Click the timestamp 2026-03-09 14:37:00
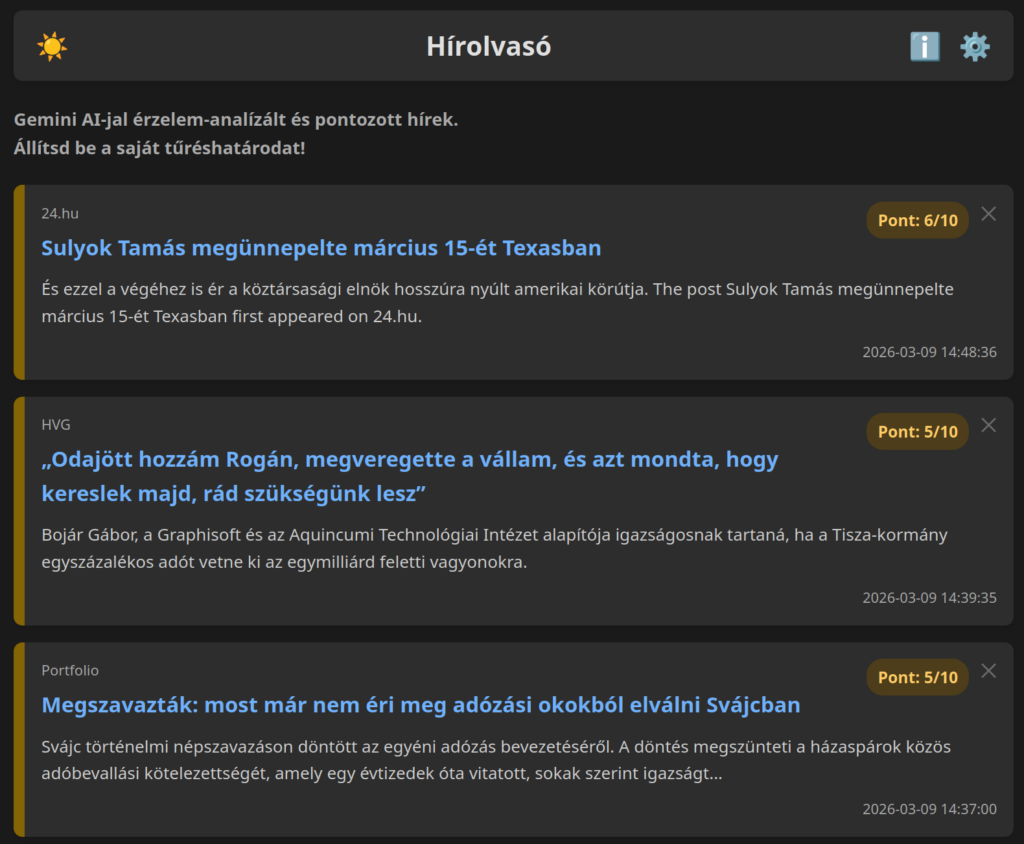 tap(929, 809)
